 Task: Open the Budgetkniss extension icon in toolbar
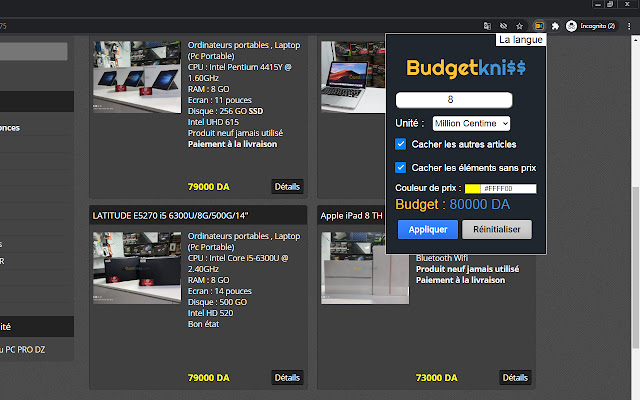click(539, 26)
